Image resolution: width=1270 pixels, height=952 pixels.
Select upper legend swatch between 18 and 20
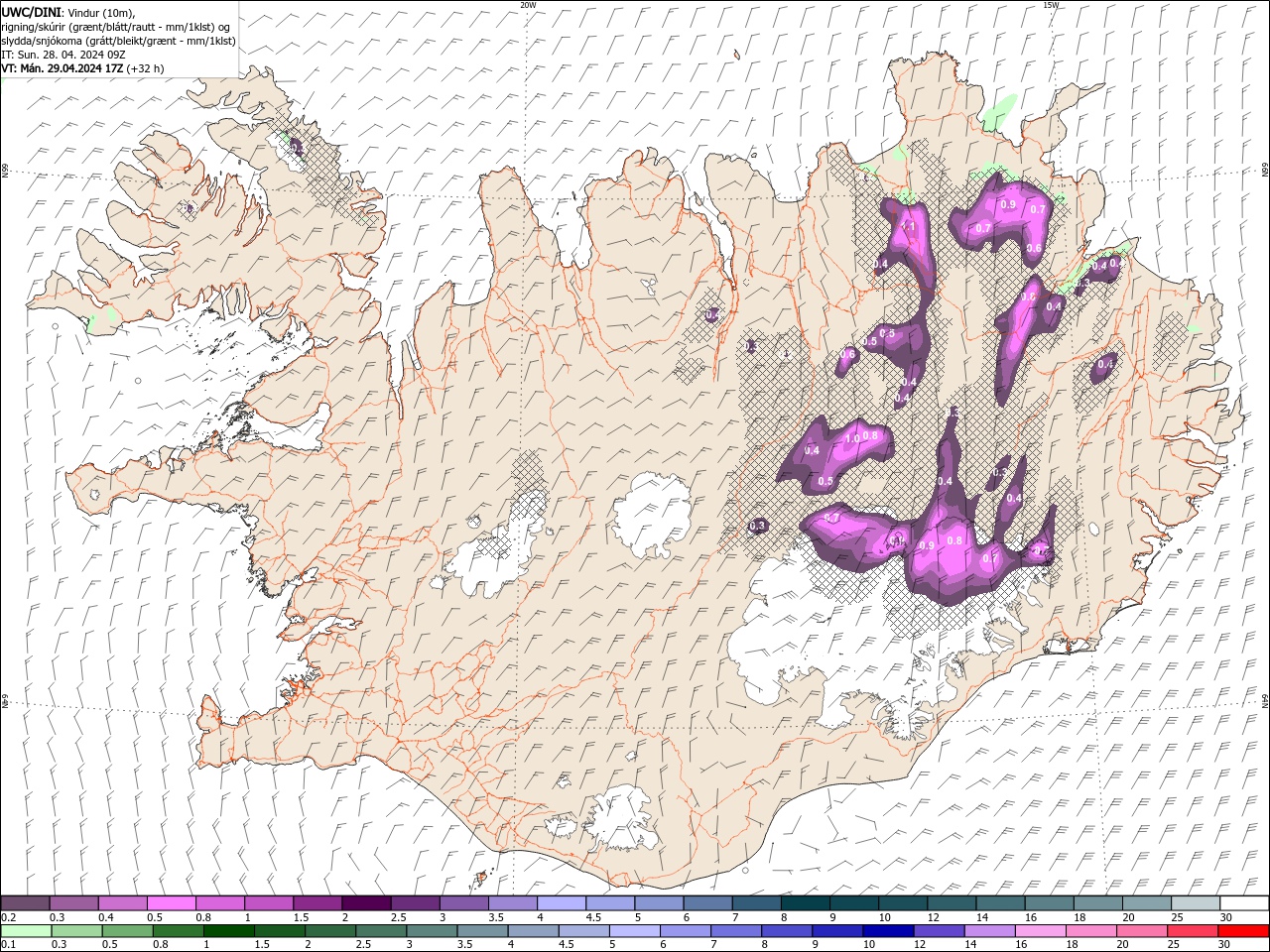(1097, 902)
